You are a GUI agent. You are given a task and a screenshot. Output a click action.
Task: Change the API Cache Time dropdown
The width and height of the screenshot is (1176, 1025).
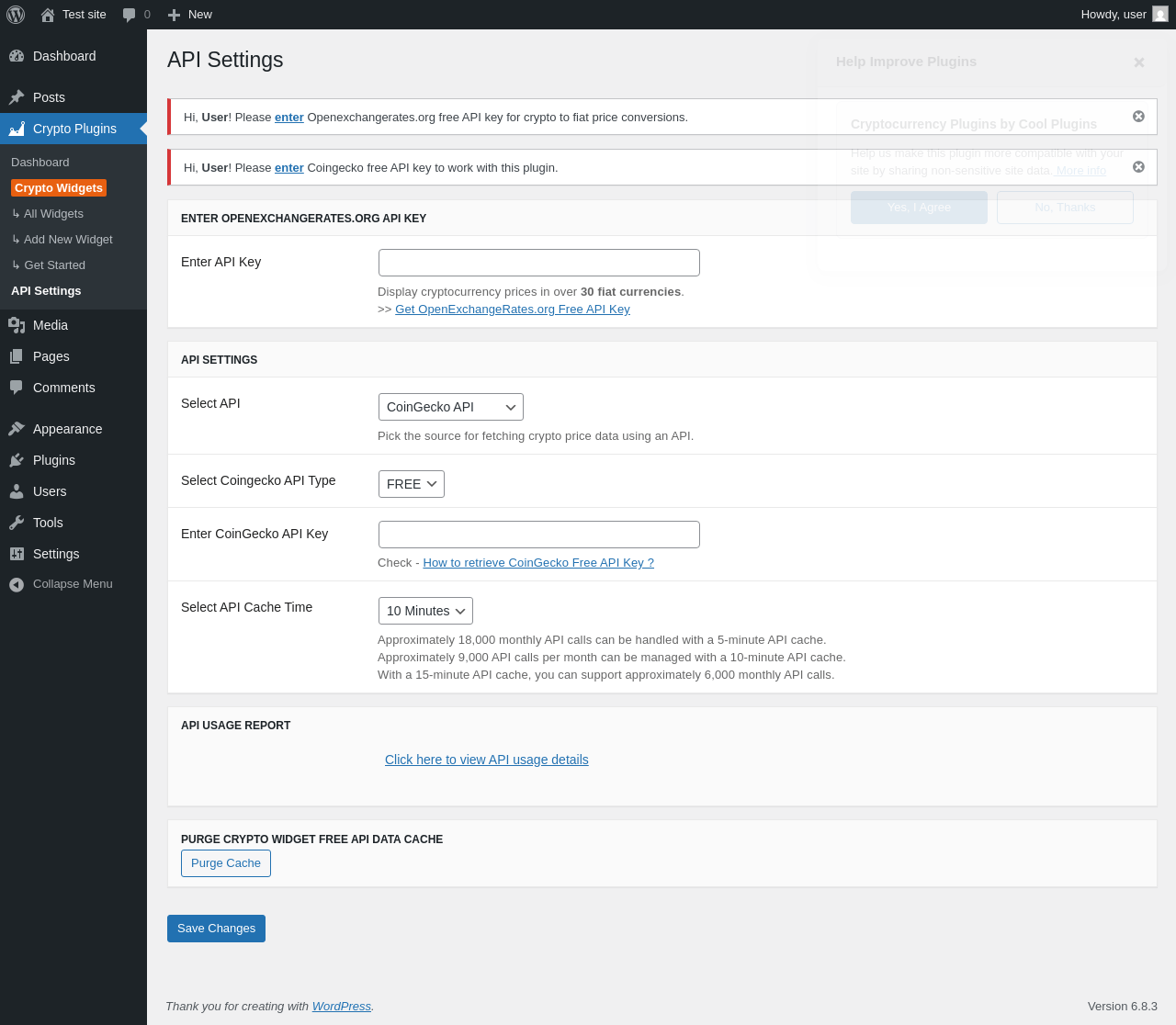[x=425, y=611]
